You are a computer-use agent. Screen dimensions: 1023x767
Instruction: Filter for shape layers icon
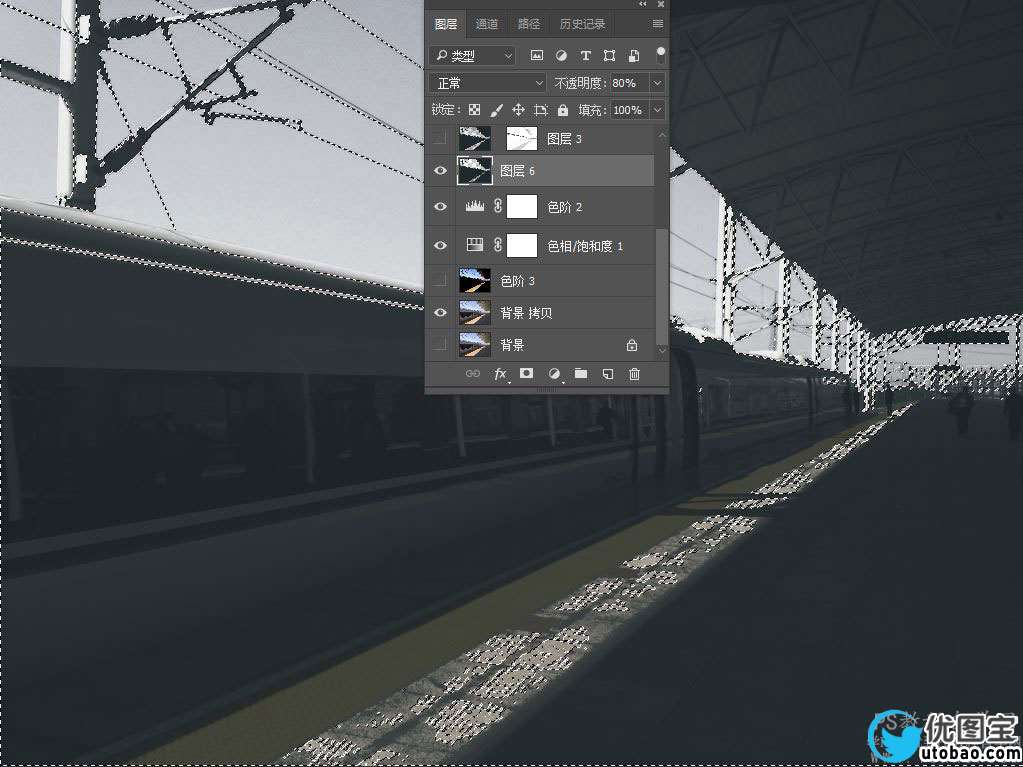click(609, 56)
